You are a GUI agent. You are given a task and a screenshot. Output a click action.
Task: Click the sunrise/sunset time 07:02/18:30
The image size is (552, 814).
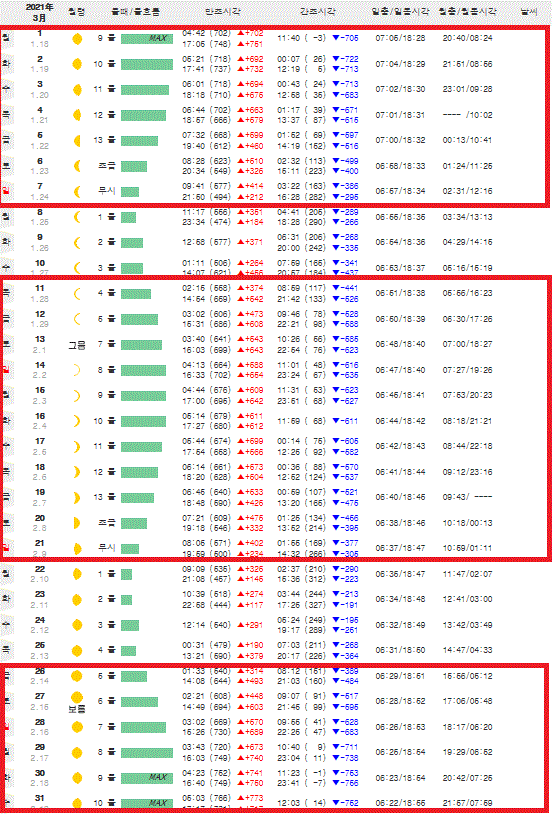[400, 90]
